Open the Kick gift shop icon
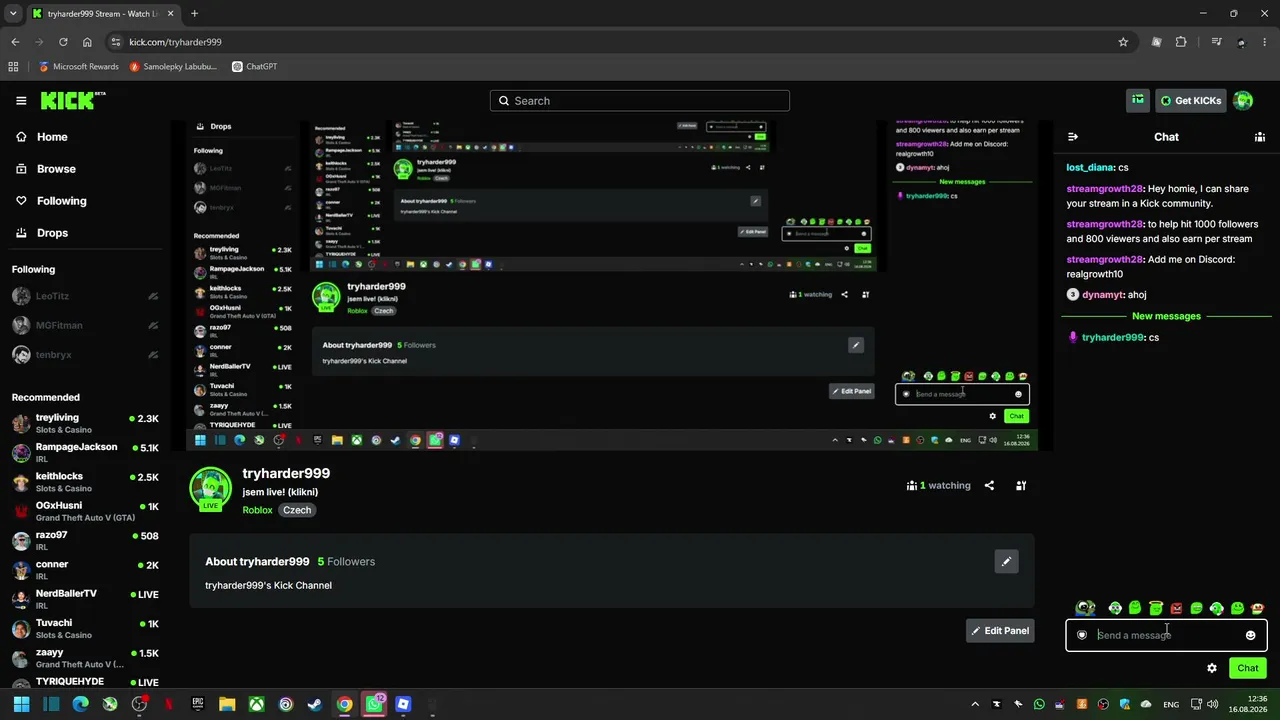This screenshot has width=1280, height=720. click(1138, 100)
